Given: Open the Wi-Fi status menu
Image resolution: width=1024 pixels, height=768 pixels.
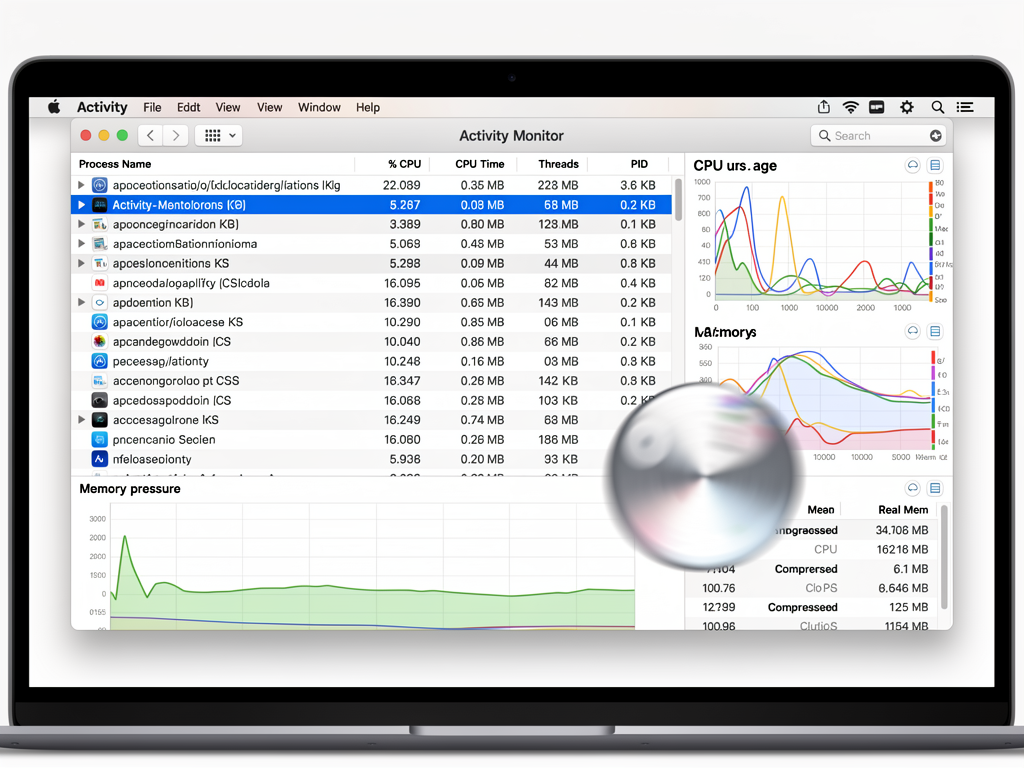Looking at the screenshot, I should pyautogui.click(x=850, y=107).
